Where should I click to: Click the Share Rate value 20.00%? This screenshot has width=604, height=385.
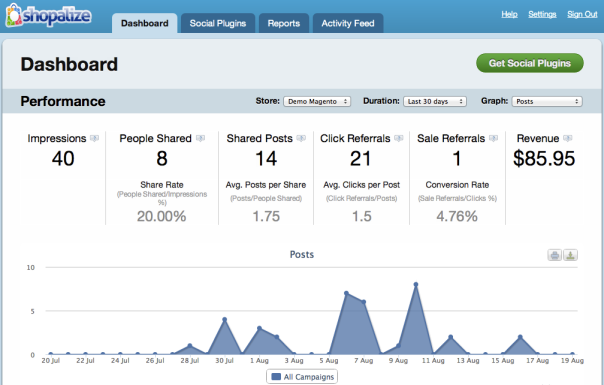tap(161, 216)
